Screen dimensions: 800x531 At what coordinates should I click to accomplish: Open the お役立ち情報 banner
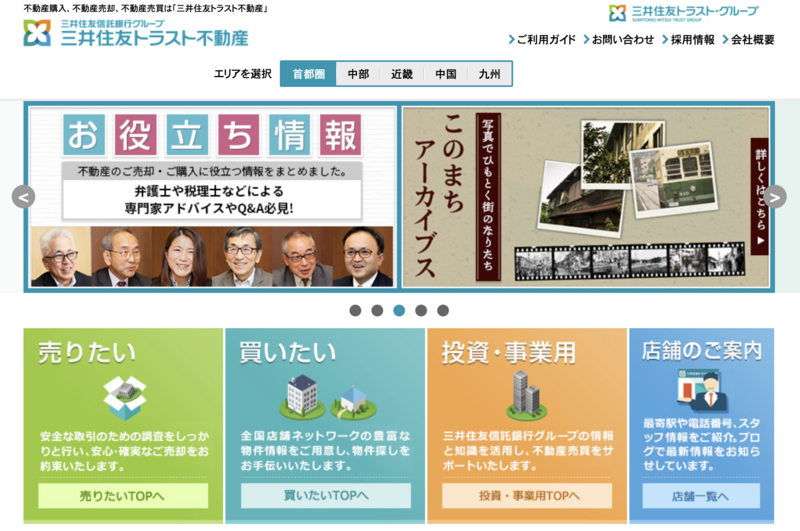[x=212, y=197]
